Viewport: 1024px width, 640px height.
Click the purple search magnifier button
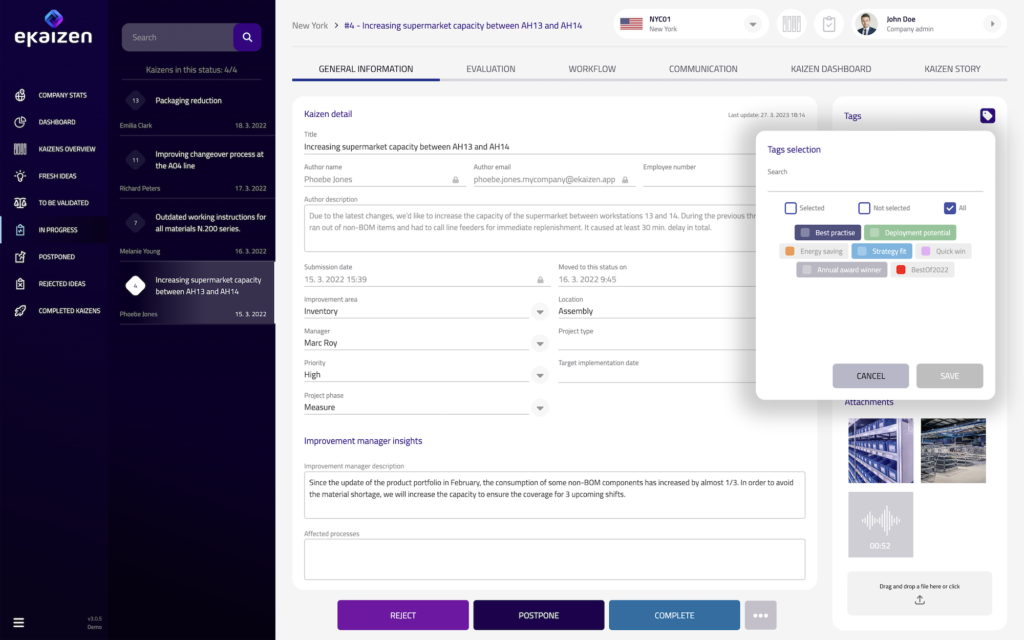[x=247, y=37]
